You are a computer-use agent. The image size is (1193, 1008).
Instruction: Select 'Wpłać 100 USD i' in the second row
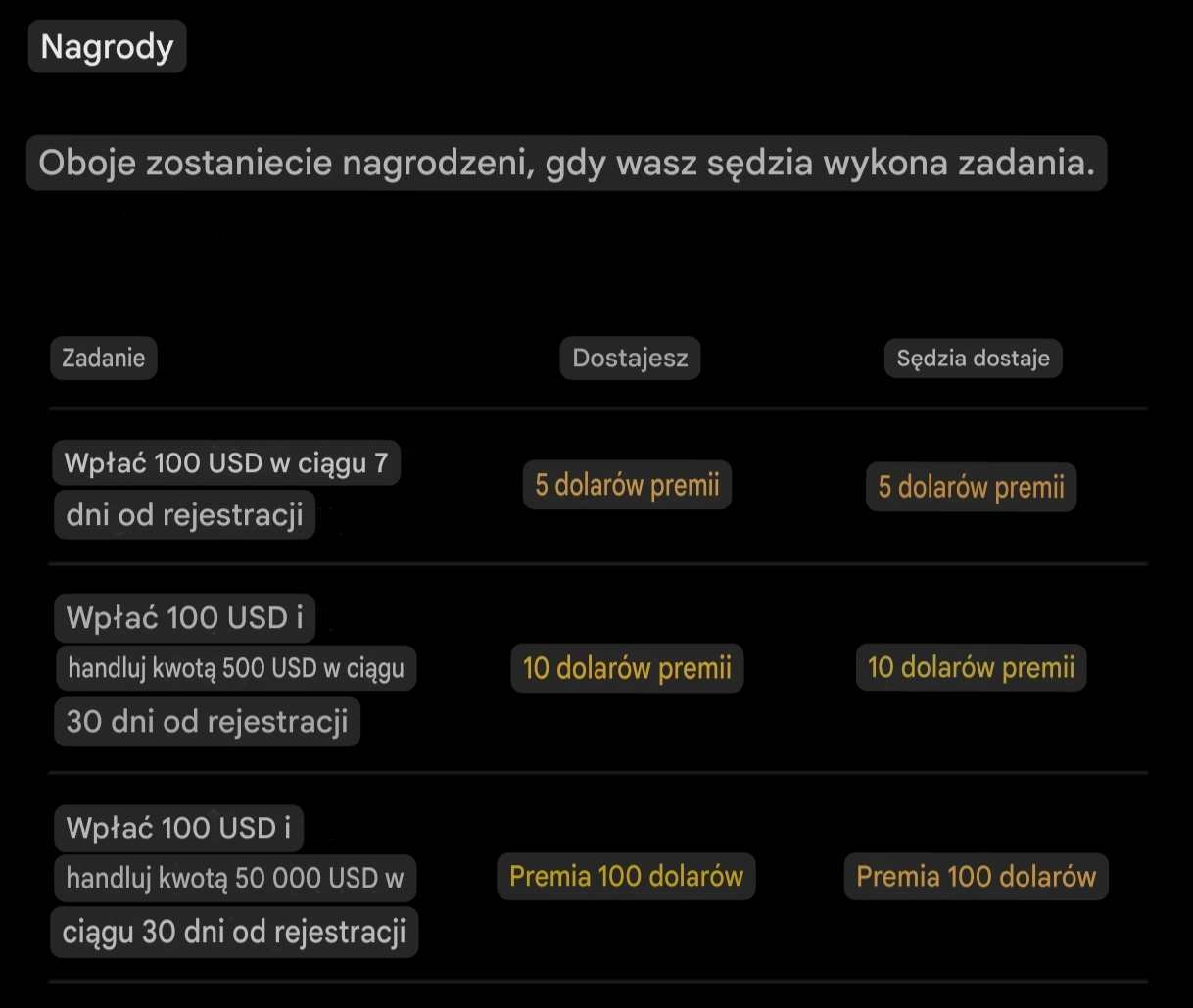pos(184,618)
